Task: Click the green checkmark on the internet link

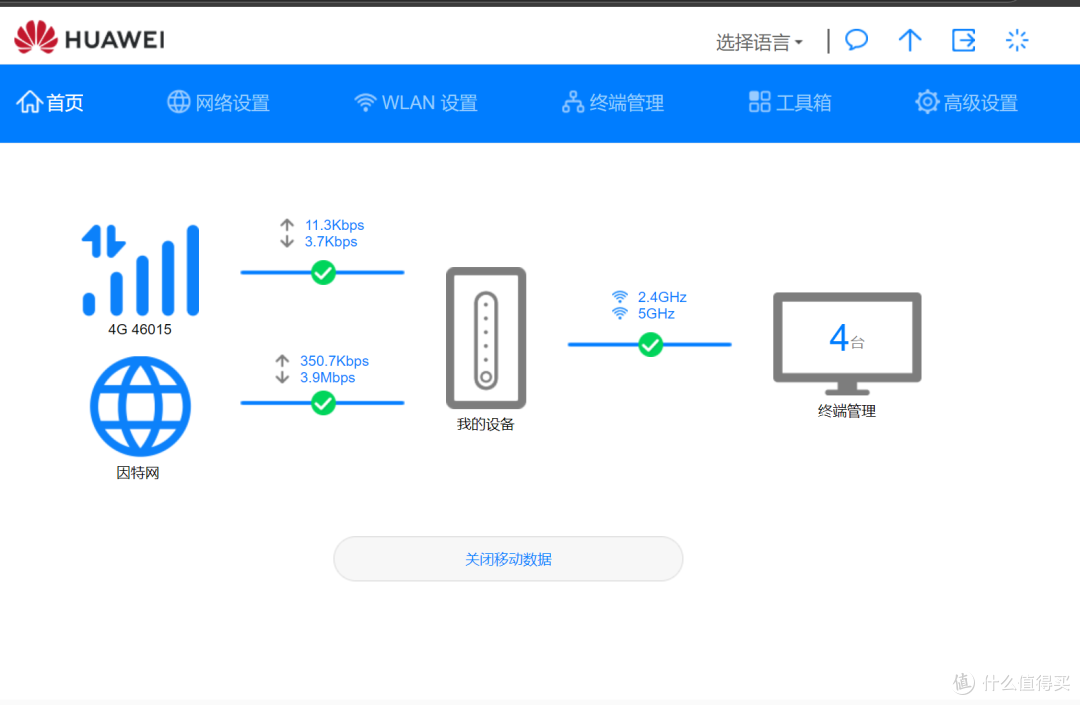Action: (323, 403)
